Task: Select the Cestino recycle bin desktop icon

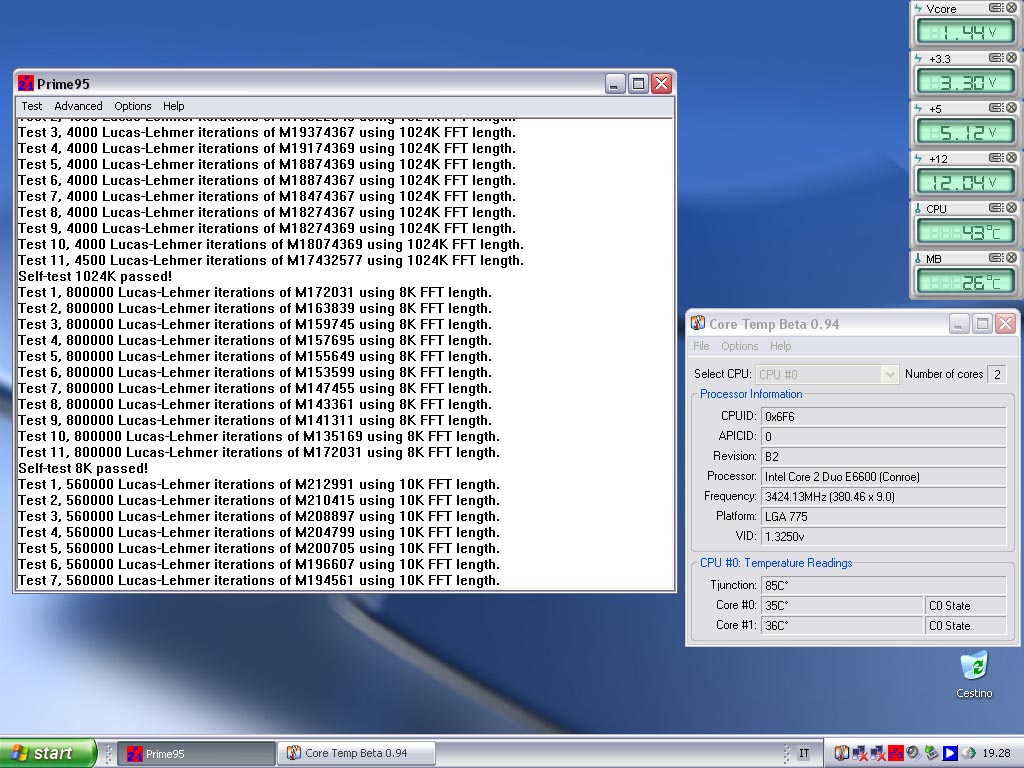Action: [x=974, y=674]
